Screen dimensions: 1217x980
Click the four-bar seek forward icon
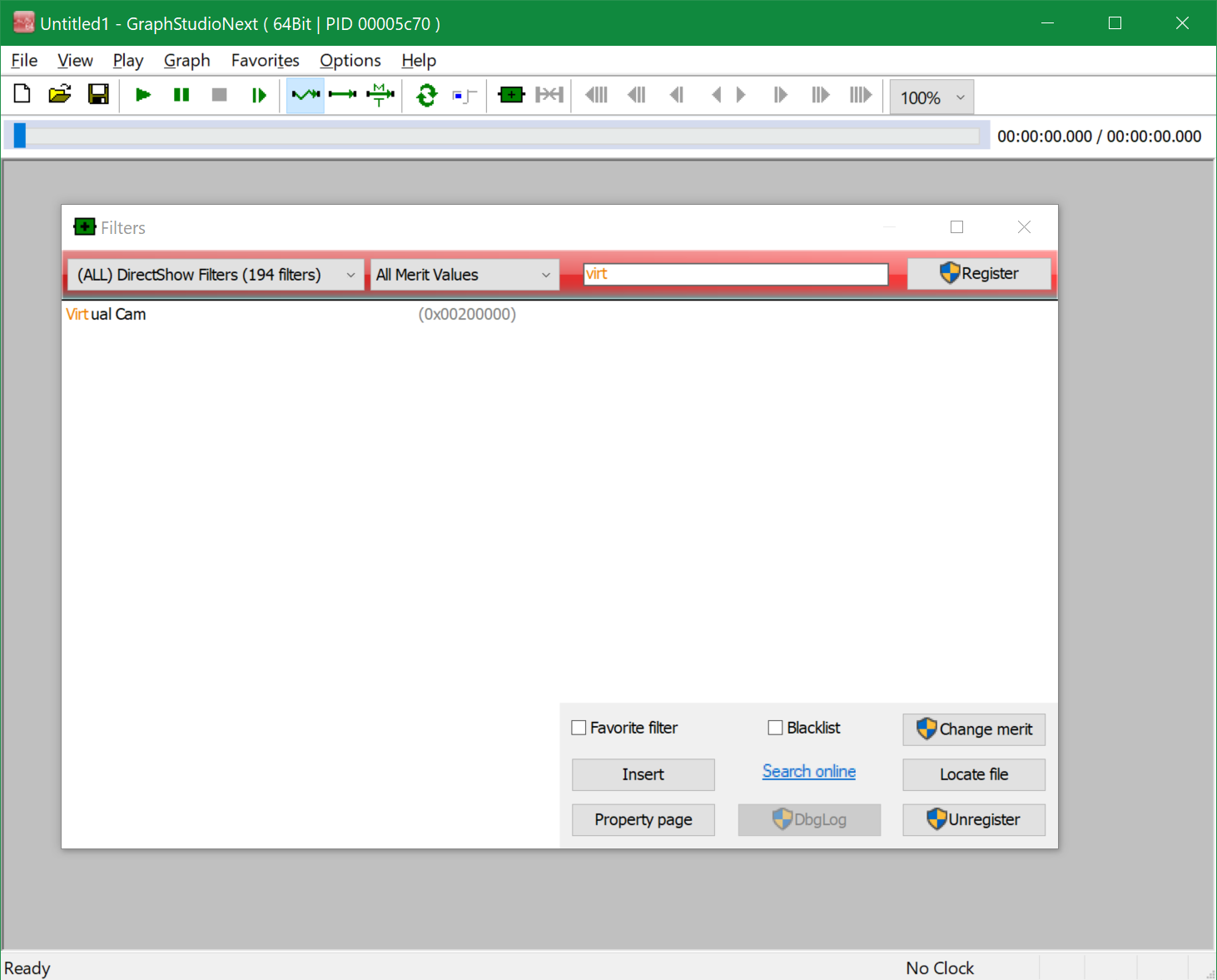[x=861, y=95]
